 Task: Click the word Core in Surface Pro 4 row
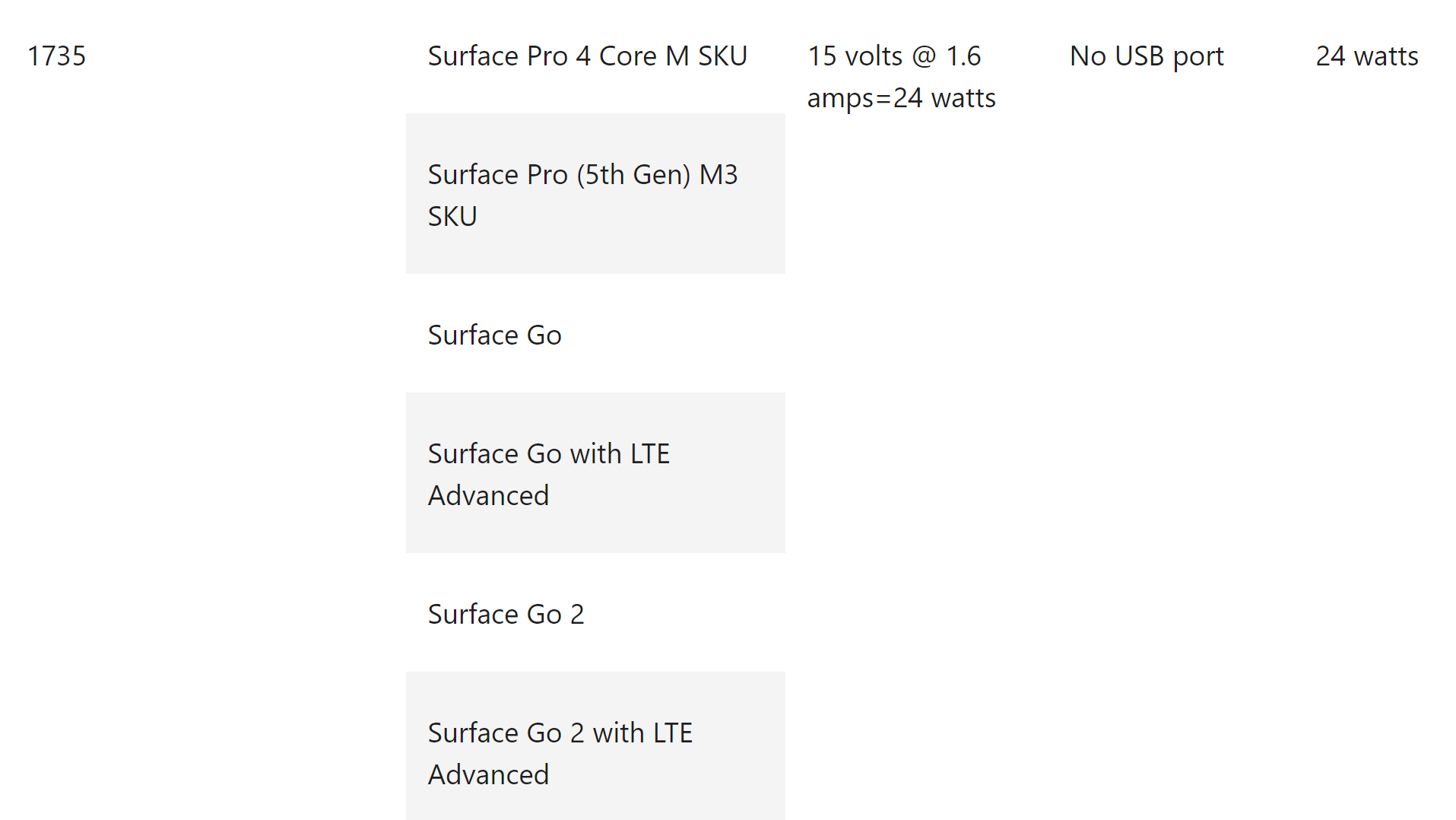coord(627,56)
